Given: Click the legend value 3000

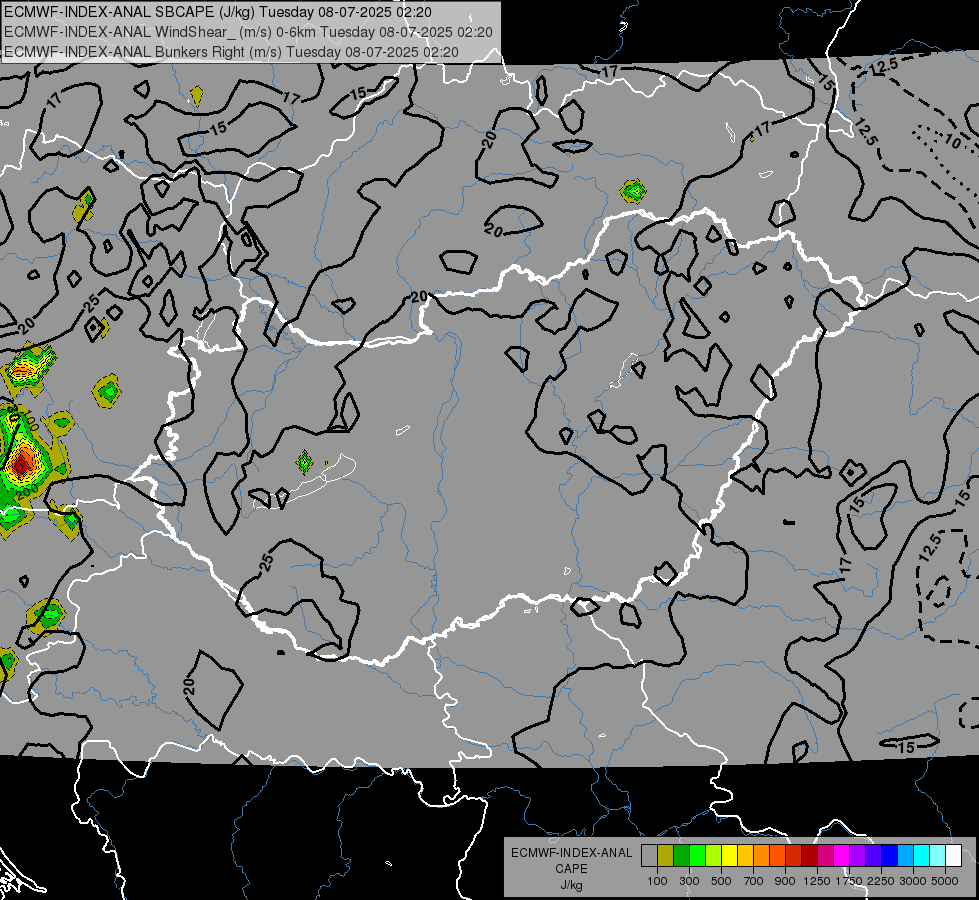Looking at the screenshot, I should point(913,881).
